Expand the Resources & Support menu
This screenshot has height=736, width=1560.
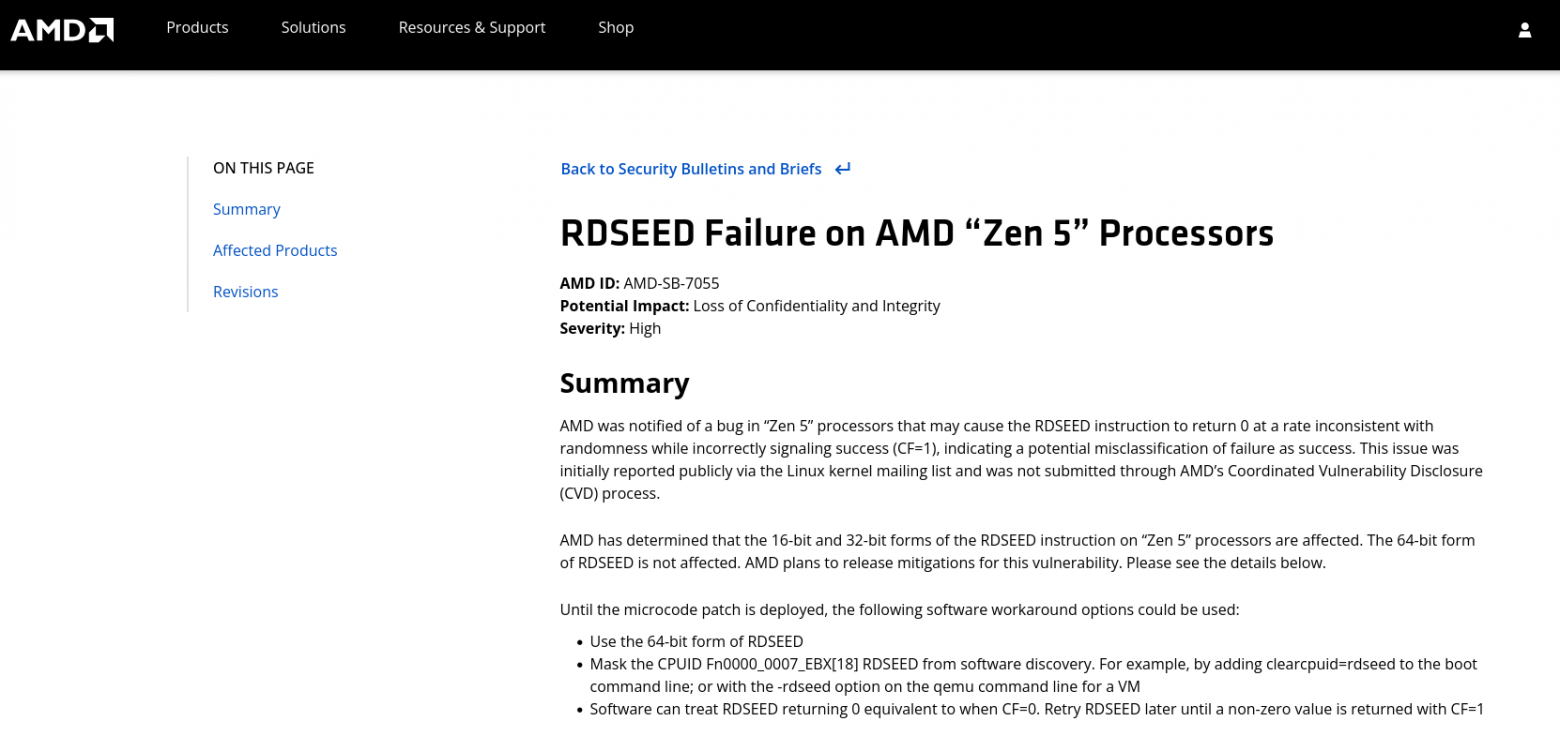click(471, 28)
